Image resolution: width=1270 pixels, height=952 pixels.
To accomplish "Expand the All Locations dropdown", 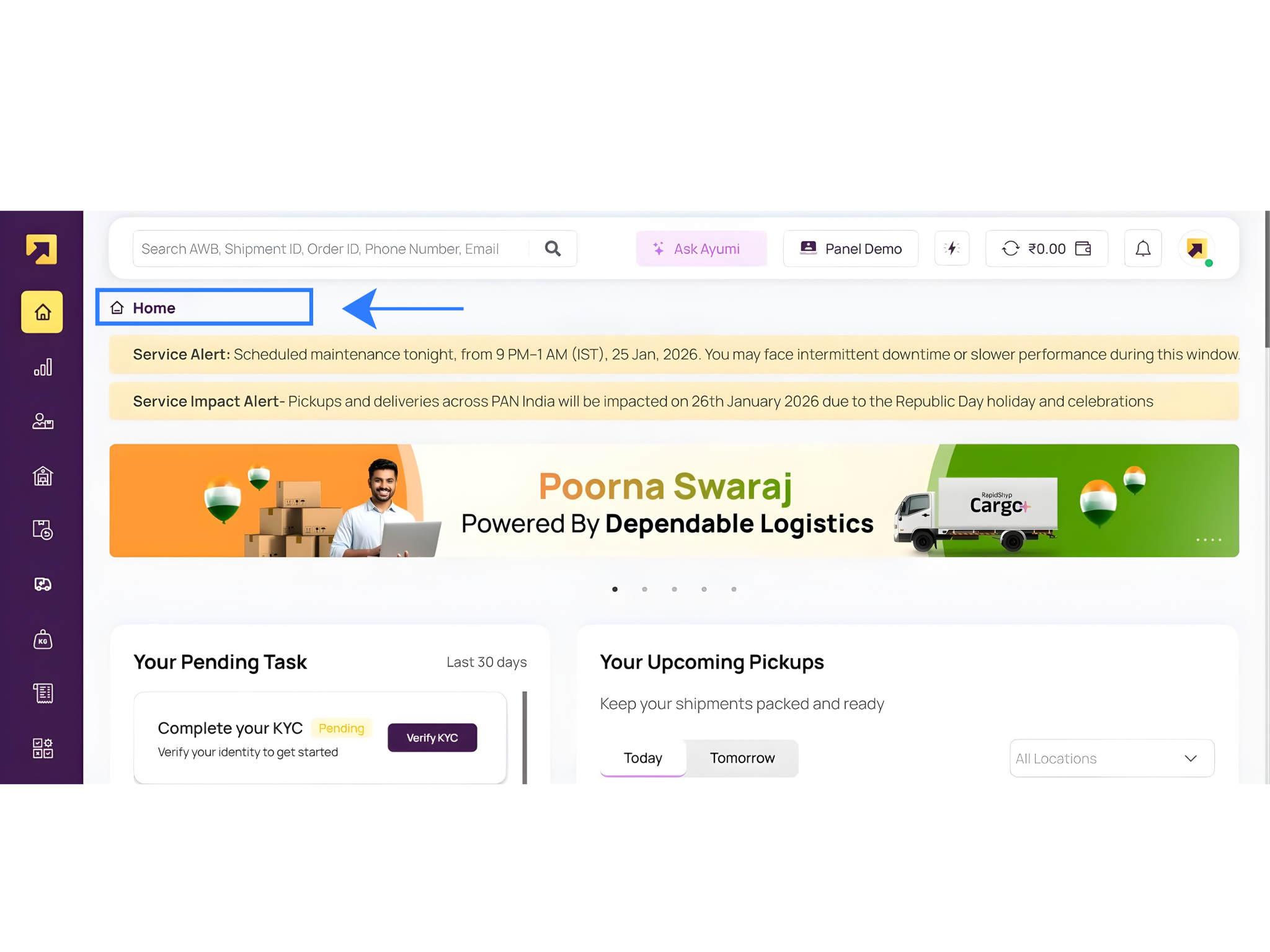I will (x=1112, y=758).
